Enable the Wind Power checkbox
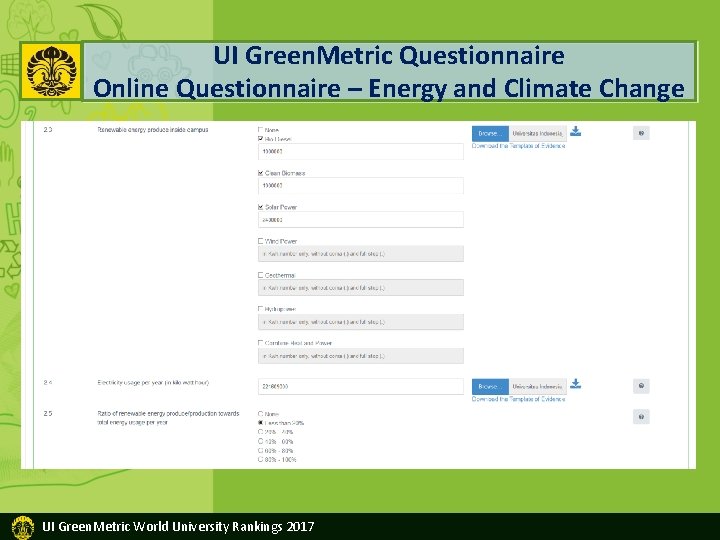The width and height of the screenshot is (720, 540). click(x=260, y=241)
